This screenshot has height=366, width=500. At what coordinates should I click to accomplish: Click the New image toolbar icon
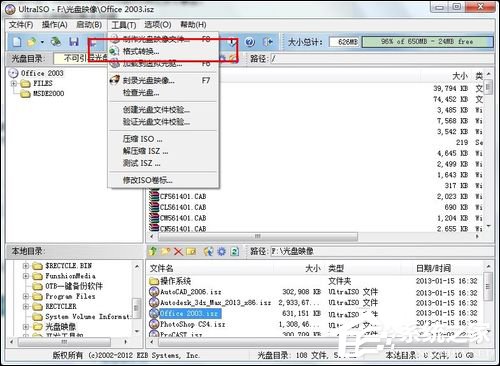[17, 42]
